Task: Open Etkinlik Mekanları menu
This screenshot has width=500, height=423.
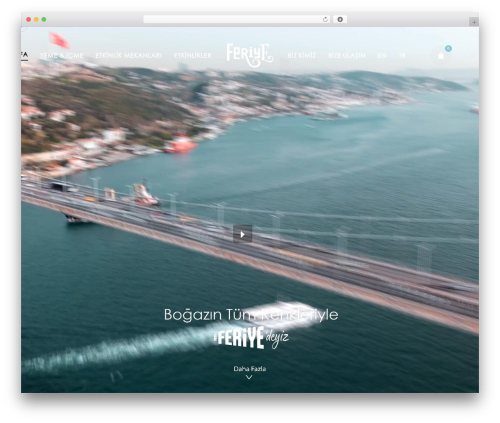Action: (129, 56)
